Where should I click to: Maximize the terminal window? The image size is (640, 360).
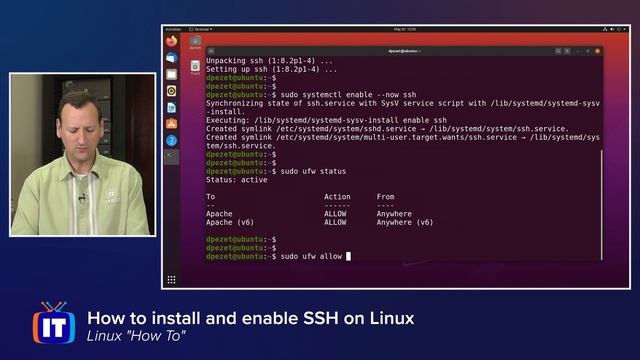coord(588,51)
